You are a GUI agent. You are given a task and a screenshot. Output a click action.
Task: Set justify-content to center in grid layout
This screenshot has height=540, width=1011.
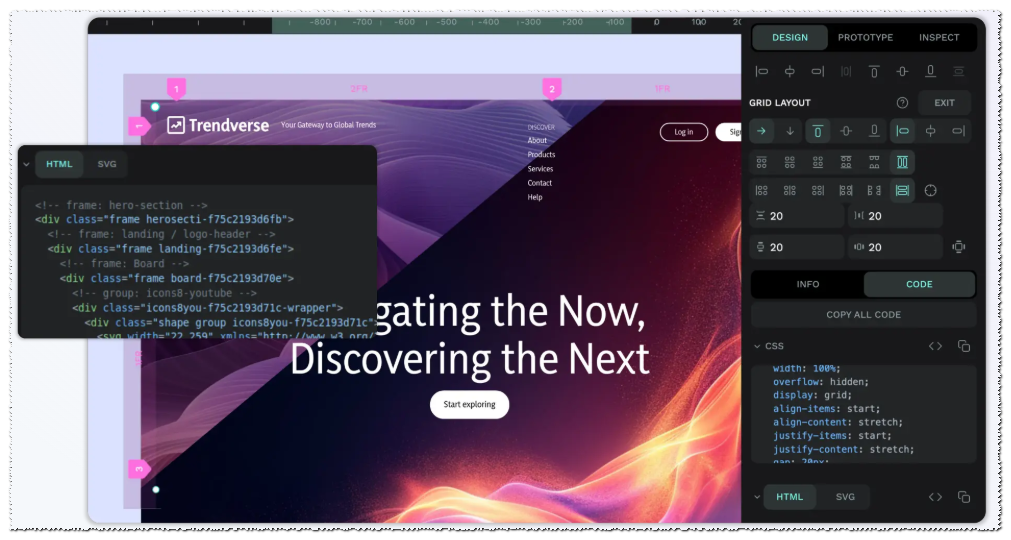point(789,190)
